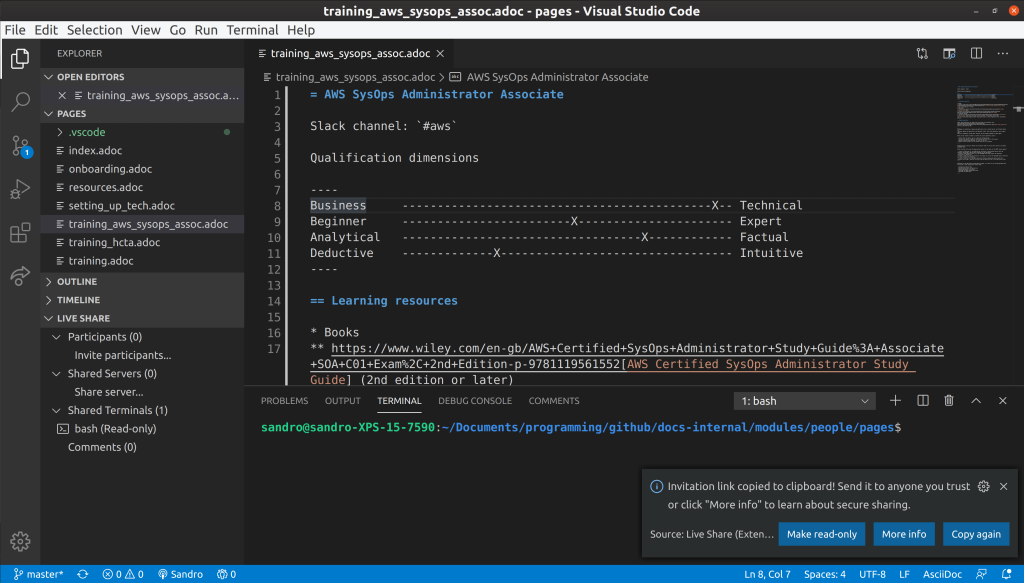
Task: Change indentation via Spaces: 4
Action: (824, 575)
